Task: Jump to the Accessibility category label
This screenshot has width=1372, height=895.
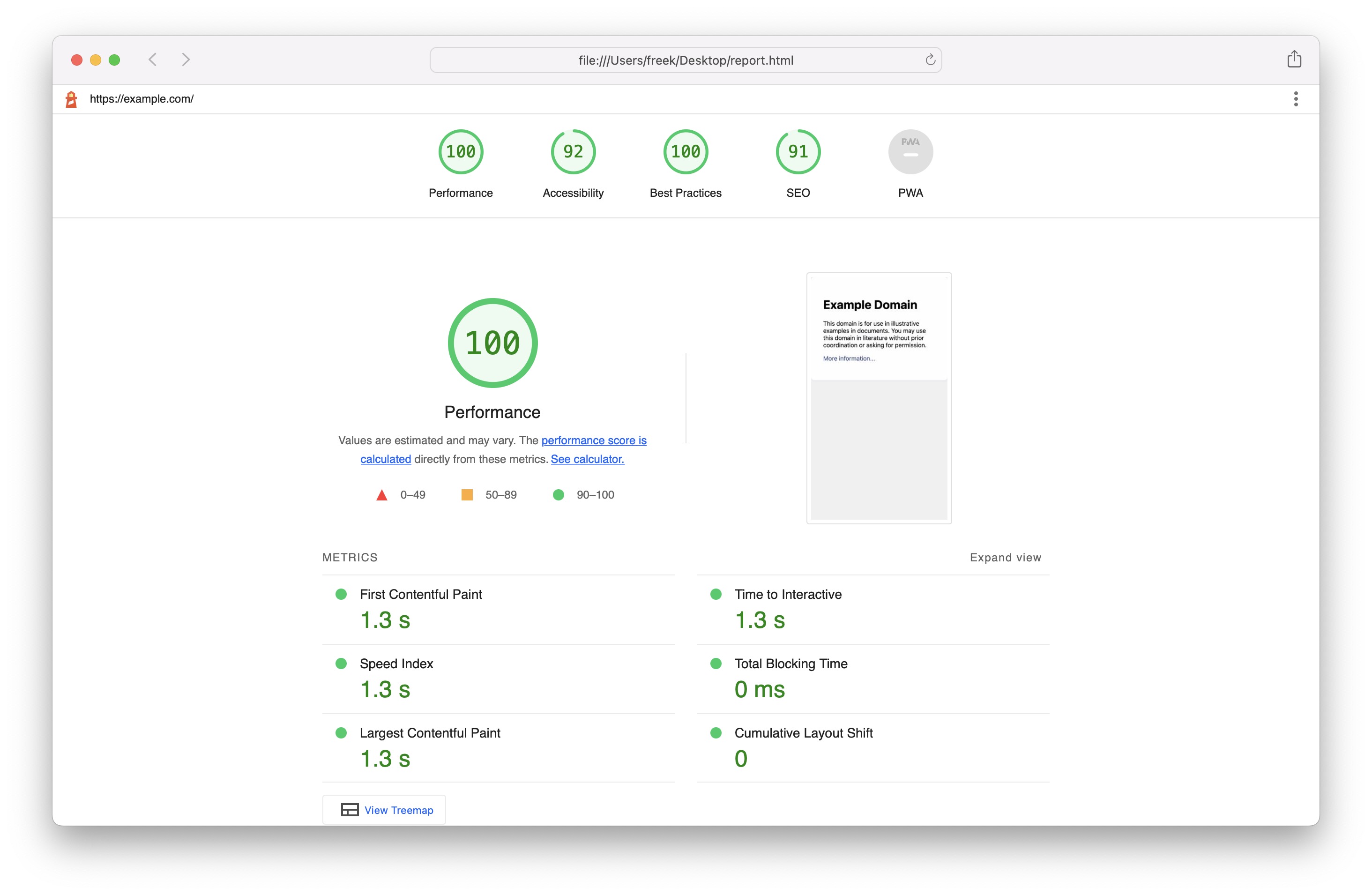Action: (573, 193)
